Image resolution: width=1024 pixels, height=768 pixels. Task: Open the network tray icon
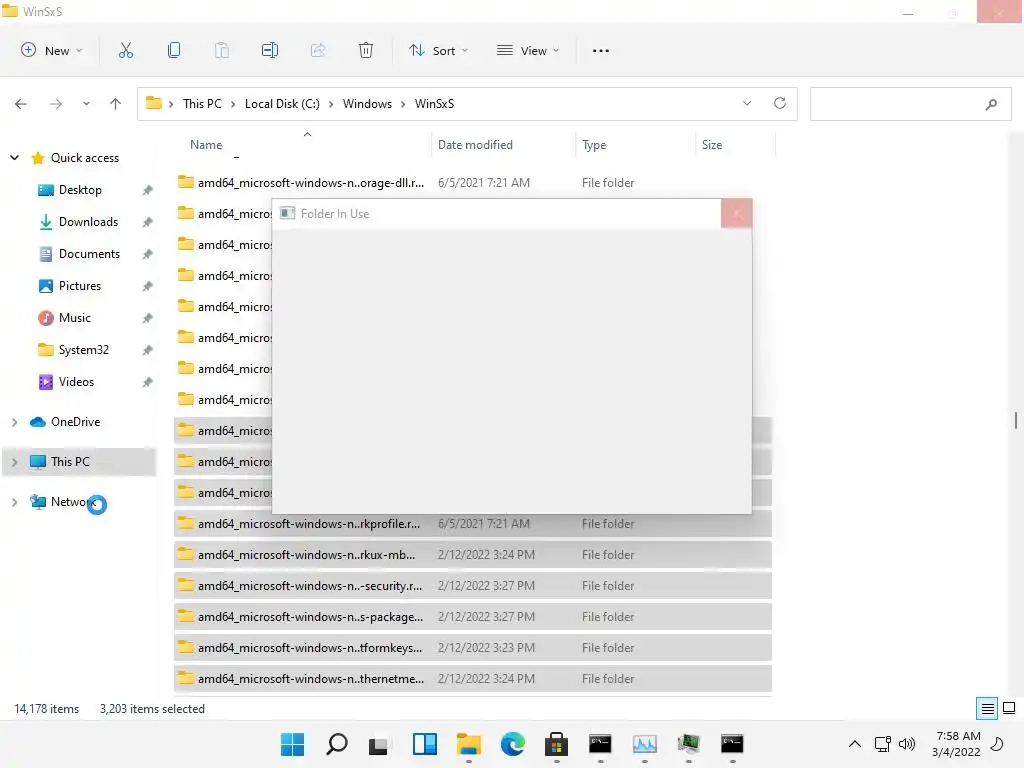[x=882, y=744]
